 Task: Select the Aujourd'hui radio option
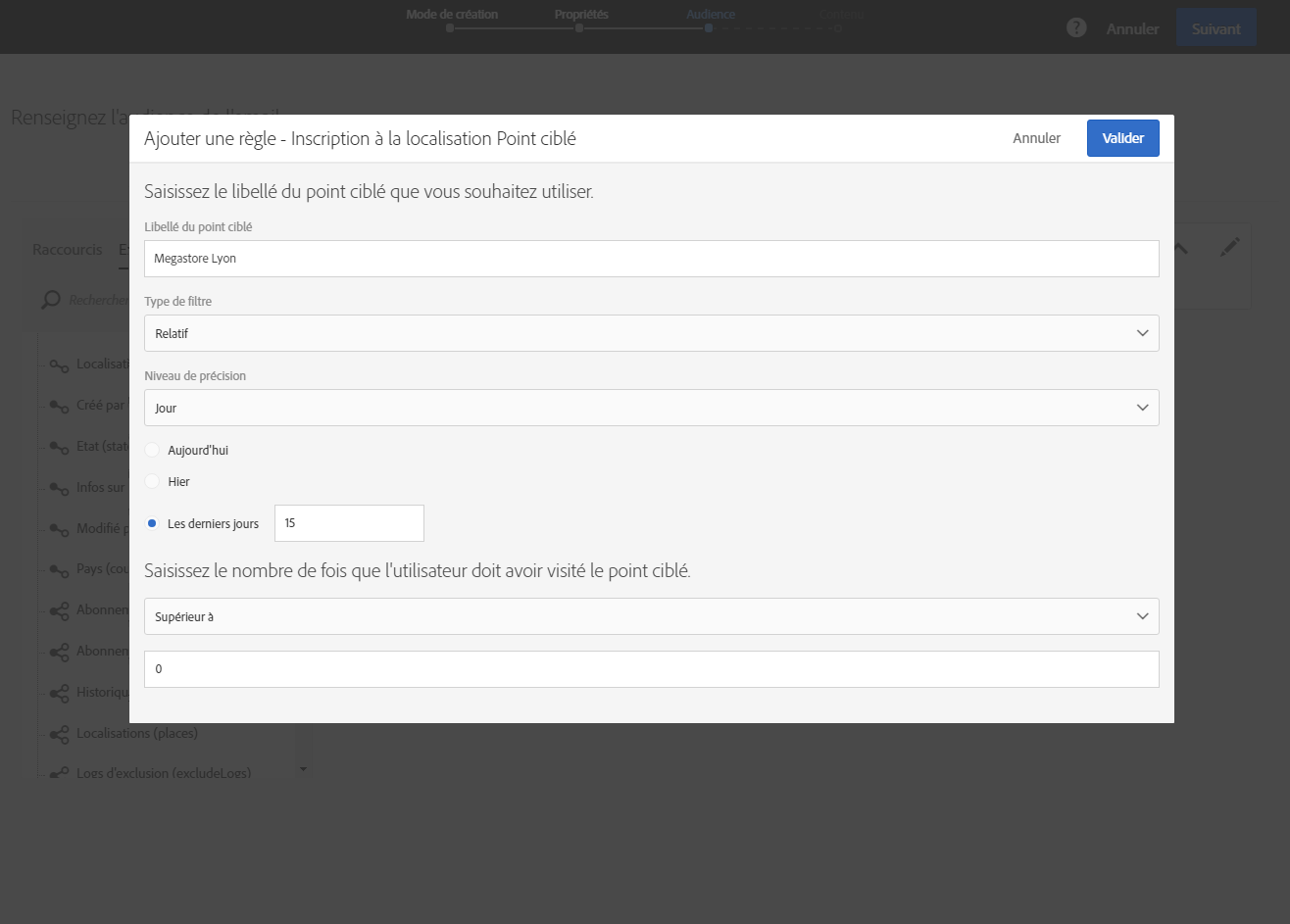pyautogui.click(x=152, y=450)
